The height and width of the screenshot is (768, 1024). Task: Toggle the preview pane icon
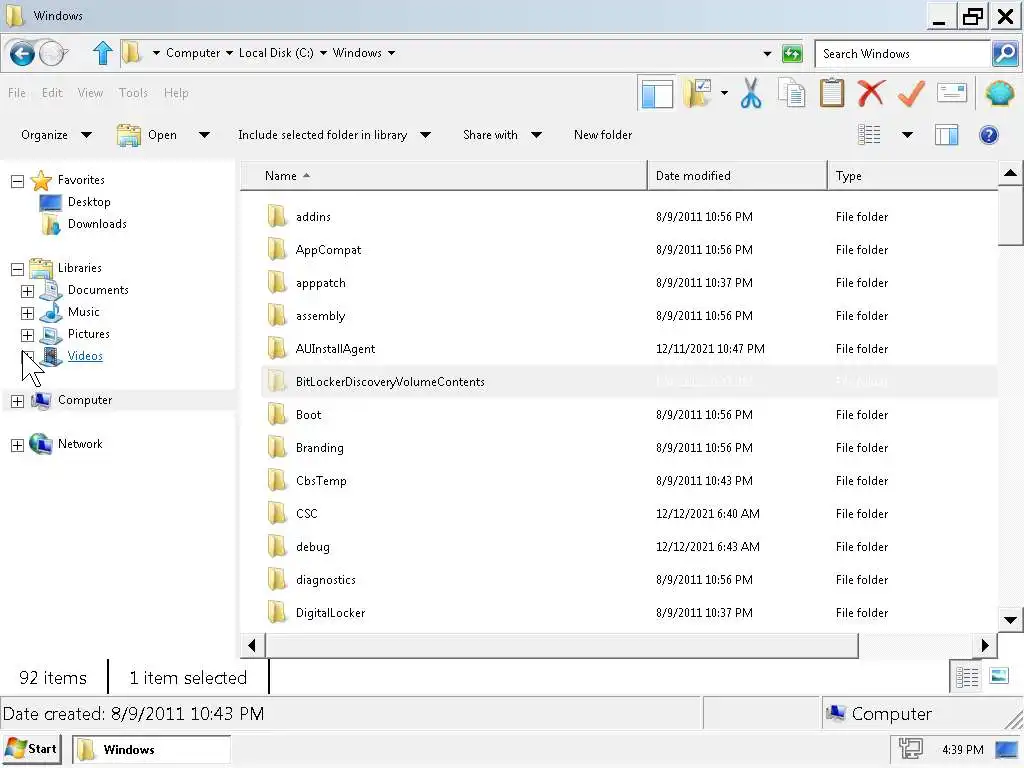point(946,135)
